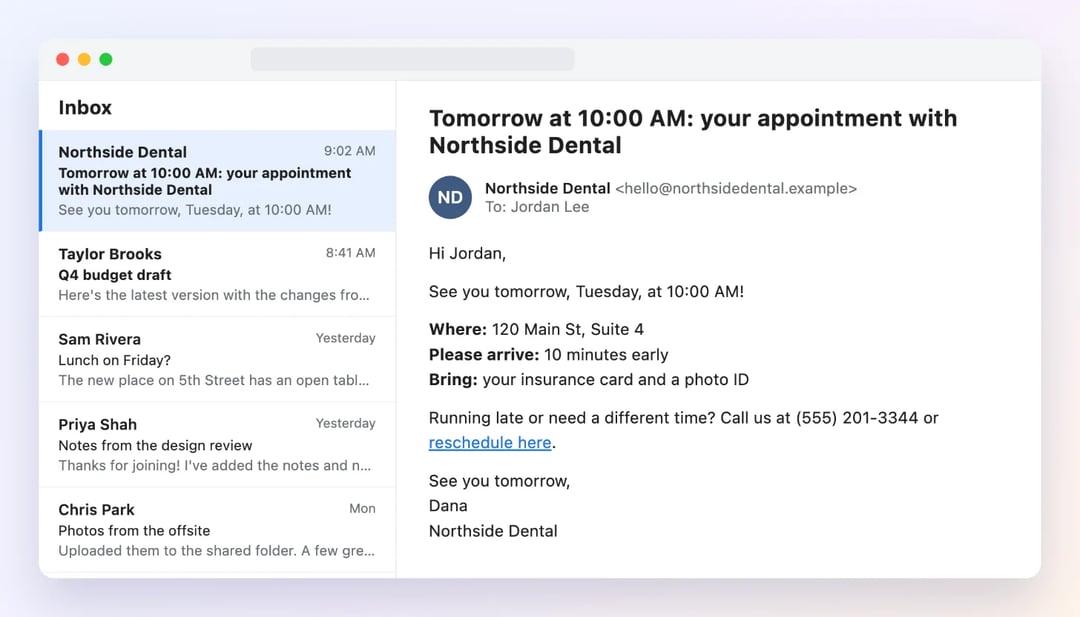This screenshot has width=1080, height=617.
Task: Click the email subject heading in reading pane
Action: click(x=693, y=132)
